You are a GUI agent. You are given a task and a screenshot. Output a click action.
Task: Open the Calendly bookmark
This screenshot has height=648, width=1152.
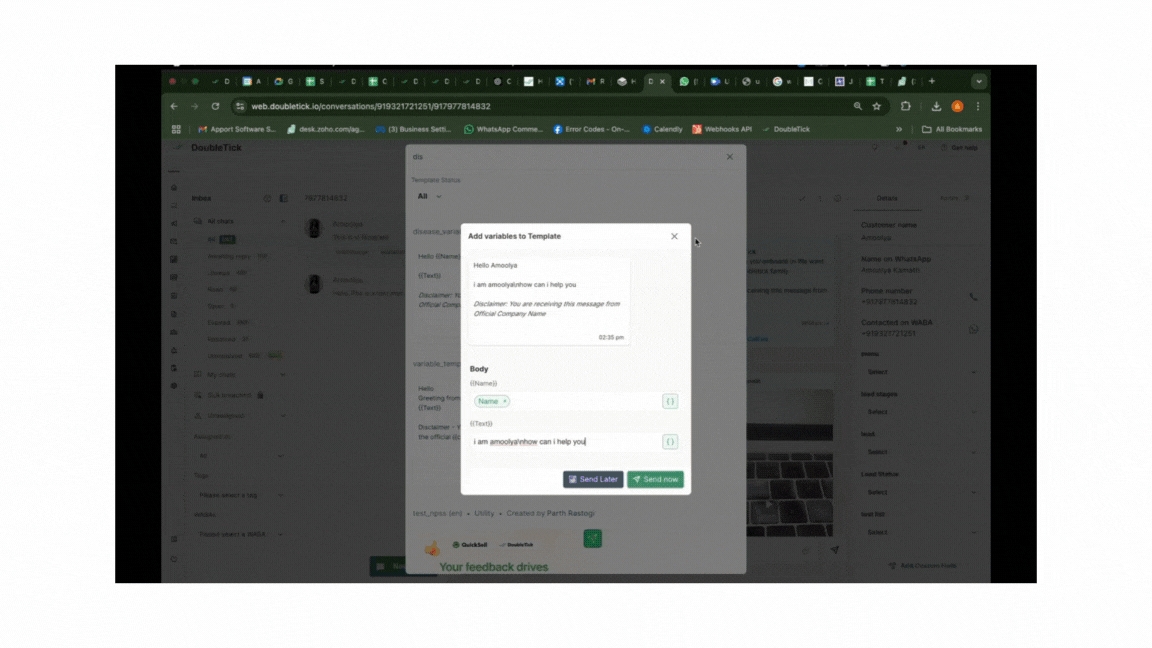pos(662,129)
